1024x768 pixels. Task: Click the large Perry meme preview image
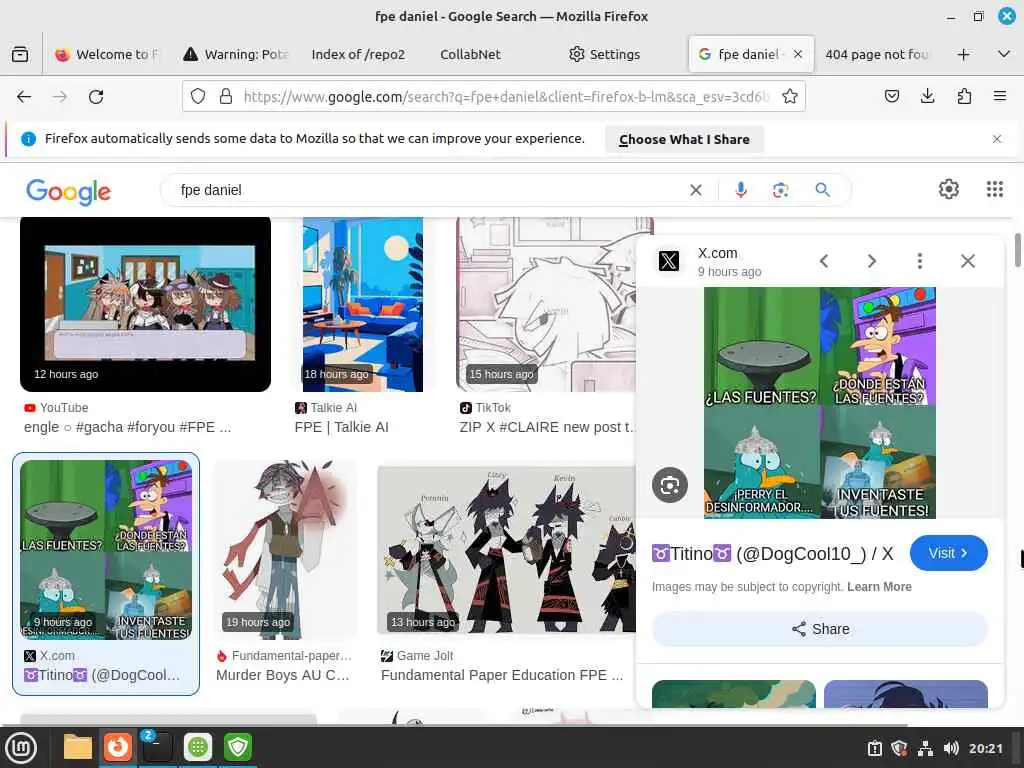[820, 403]
